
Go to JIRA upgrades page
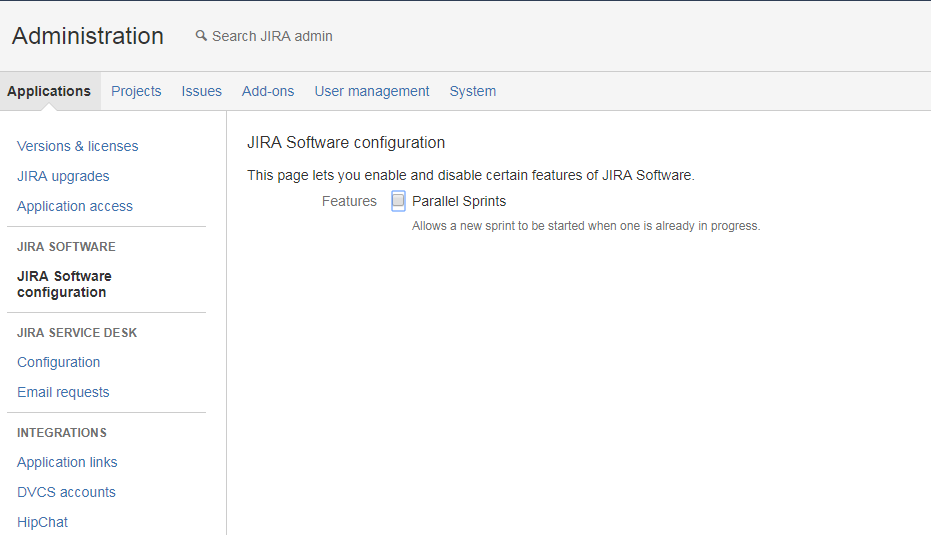pyautogui.click(x=63, y=176)
